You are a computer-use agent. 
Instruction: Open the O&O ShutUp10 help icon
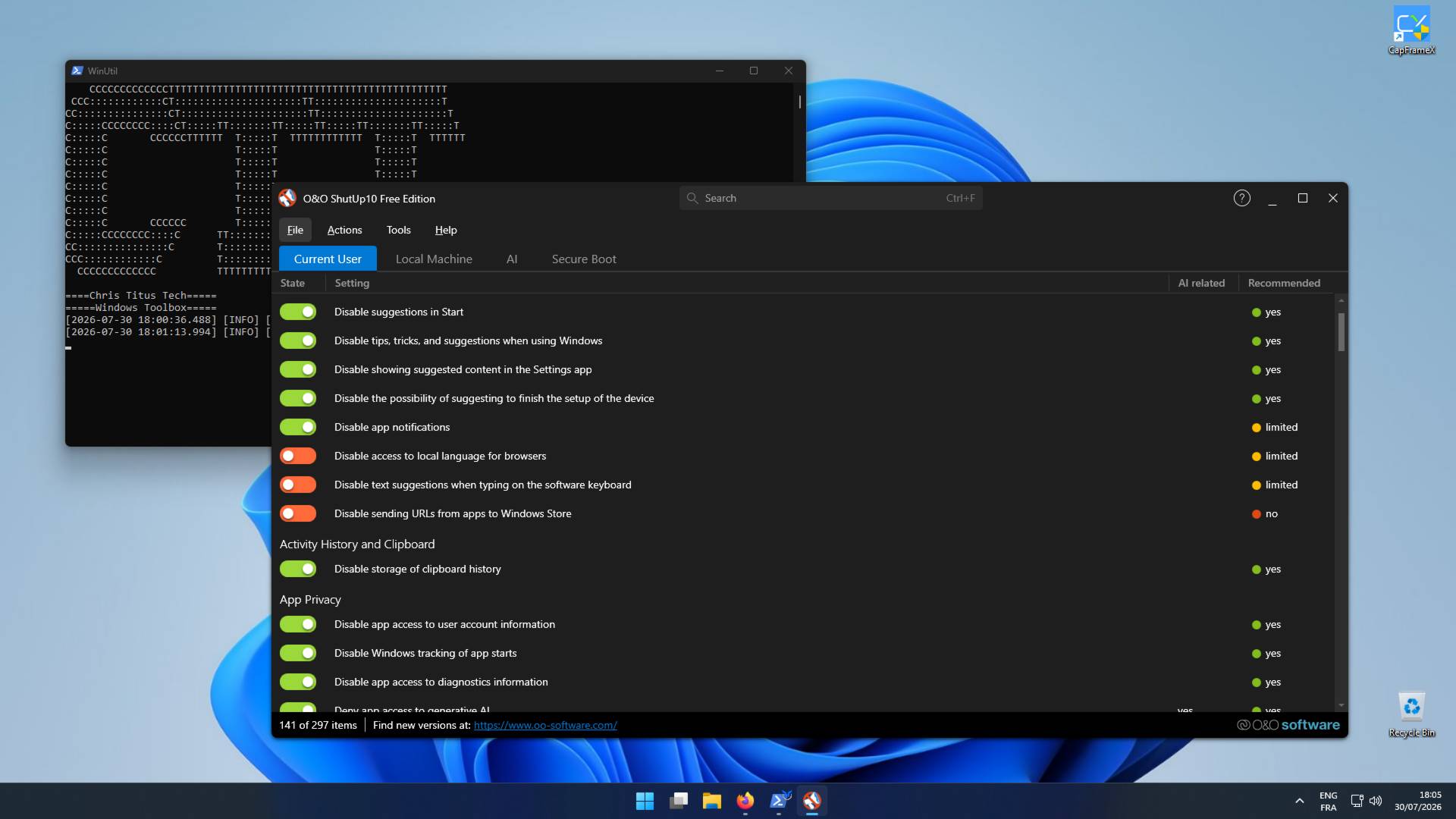coord(1241,198)
